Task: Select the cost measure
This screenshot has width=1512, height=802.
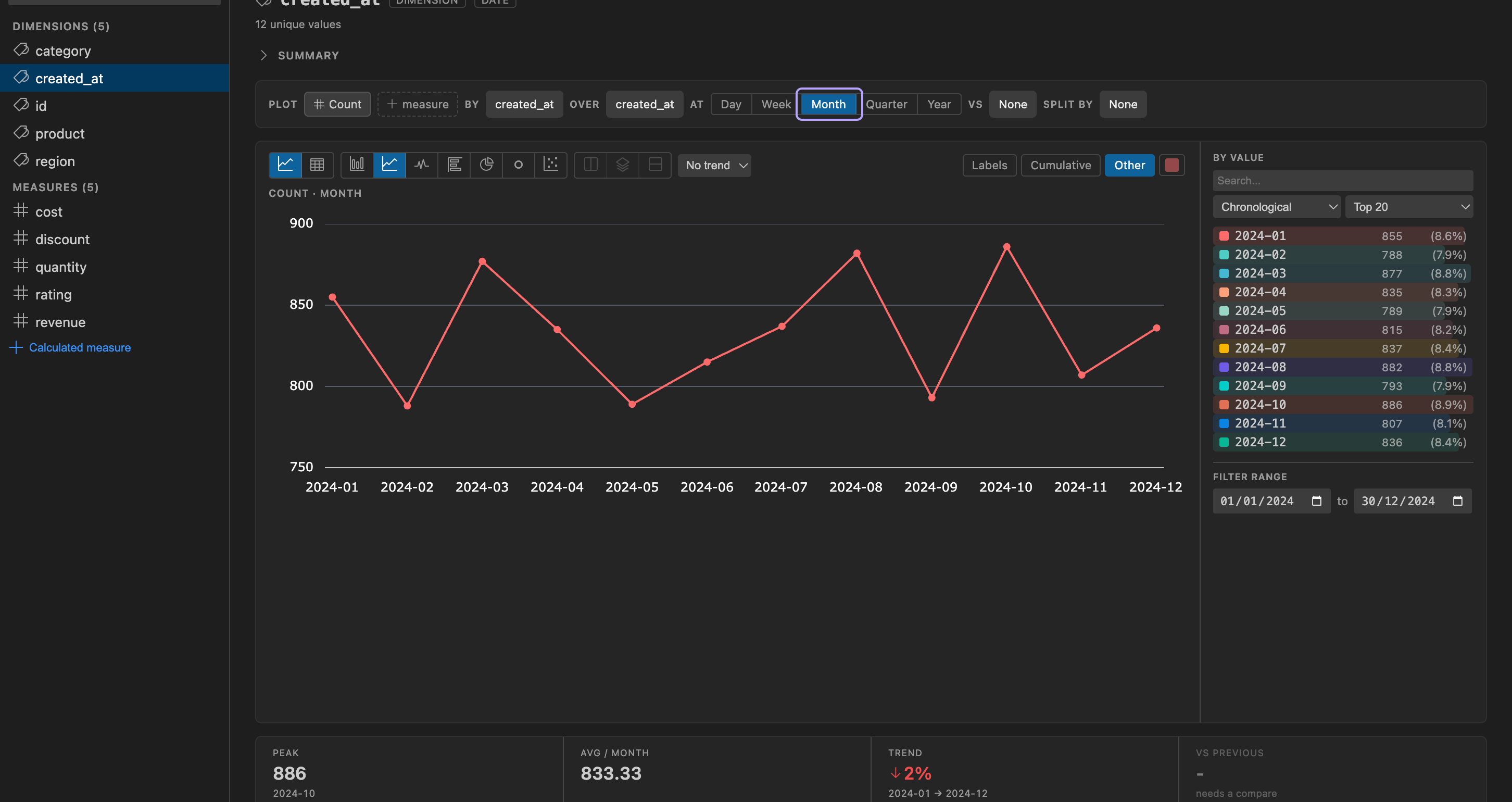Action: [115, 211]
